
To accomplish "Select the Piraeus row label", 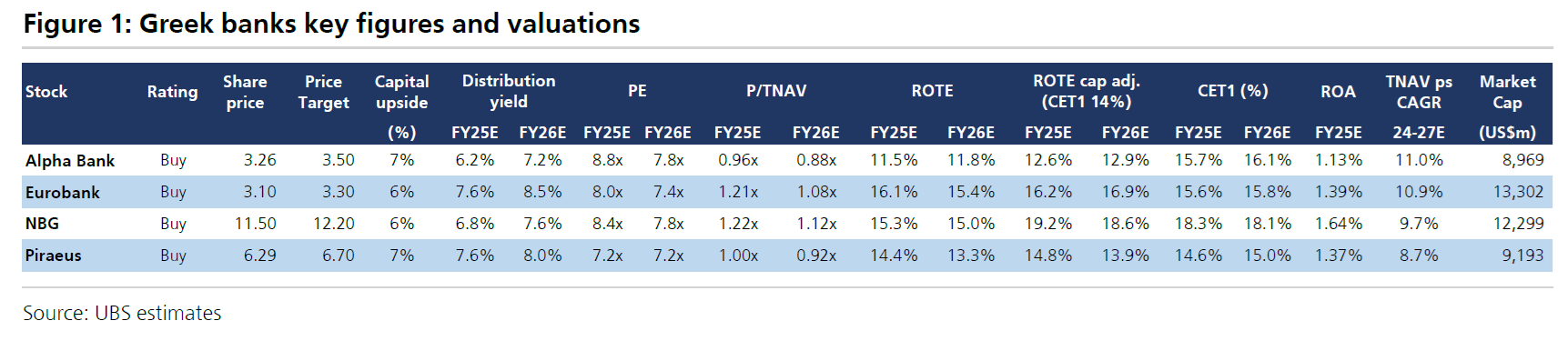I will click(54, 256).
